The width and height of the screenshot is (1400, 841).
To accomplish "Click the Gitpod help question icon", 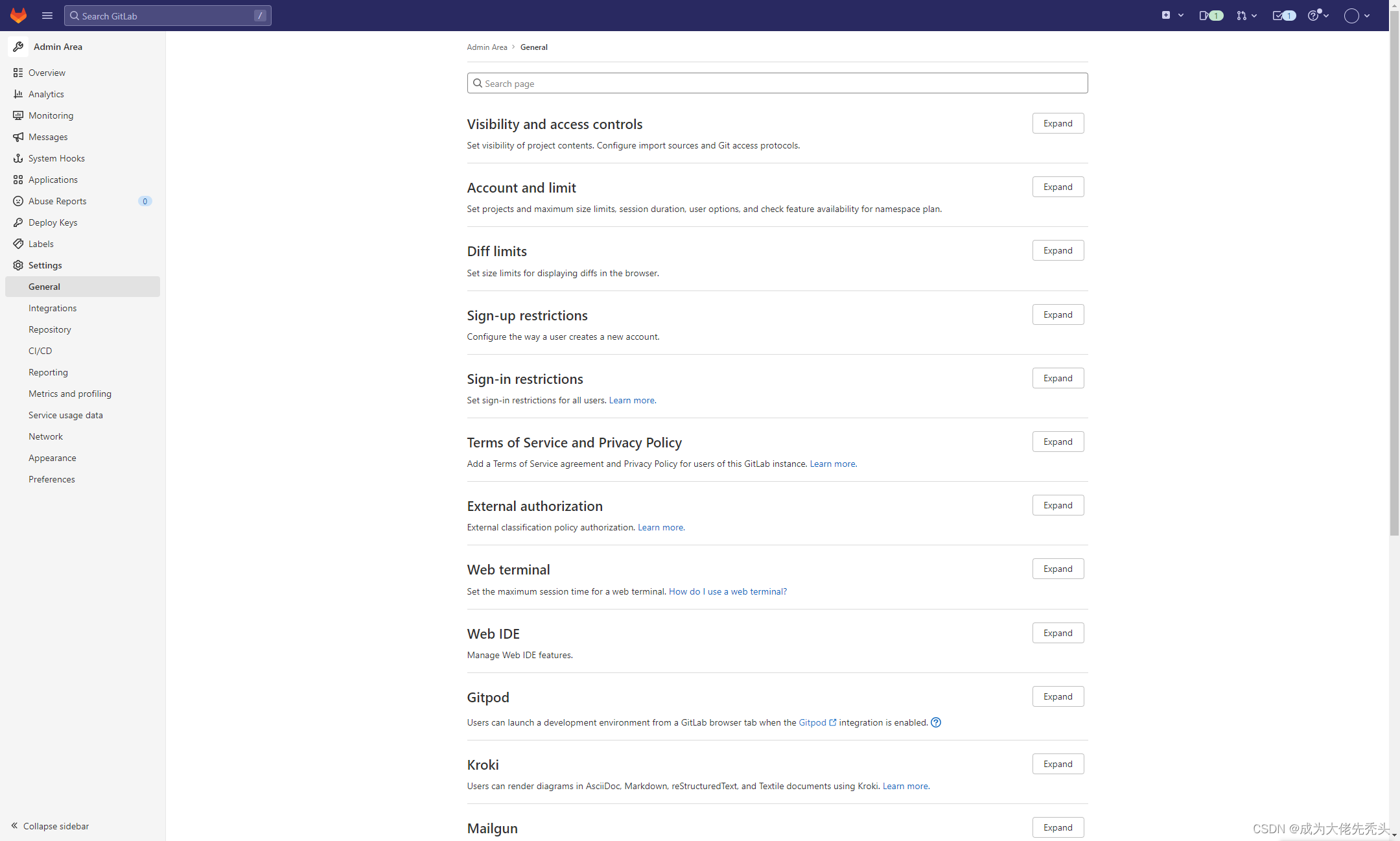I will tap(936, 722).
